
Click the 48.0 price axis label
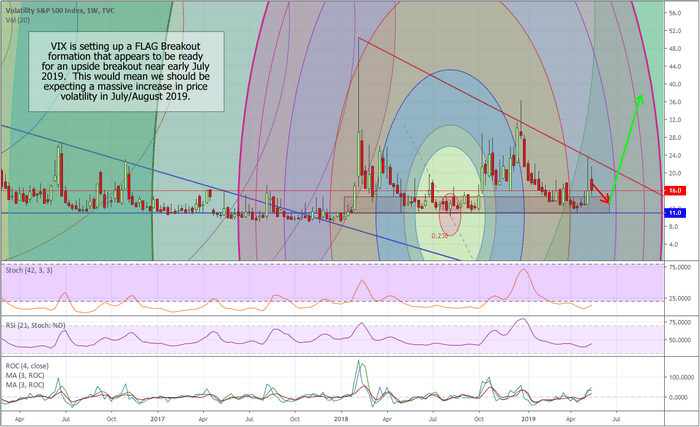675,49
